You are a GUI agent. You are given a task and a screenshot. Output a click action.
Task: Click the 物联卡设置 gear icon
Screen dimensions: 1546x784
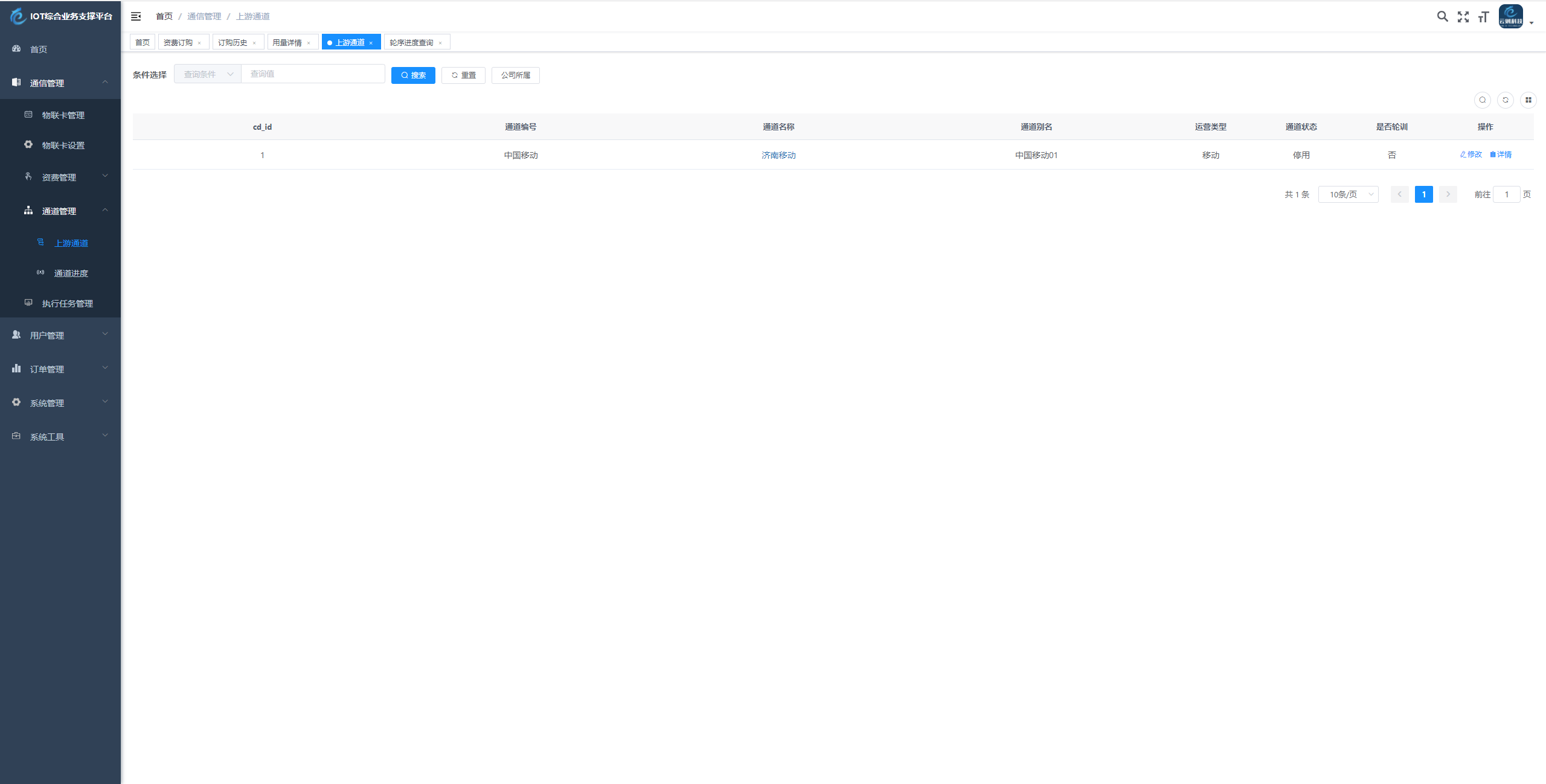[28, 144]
